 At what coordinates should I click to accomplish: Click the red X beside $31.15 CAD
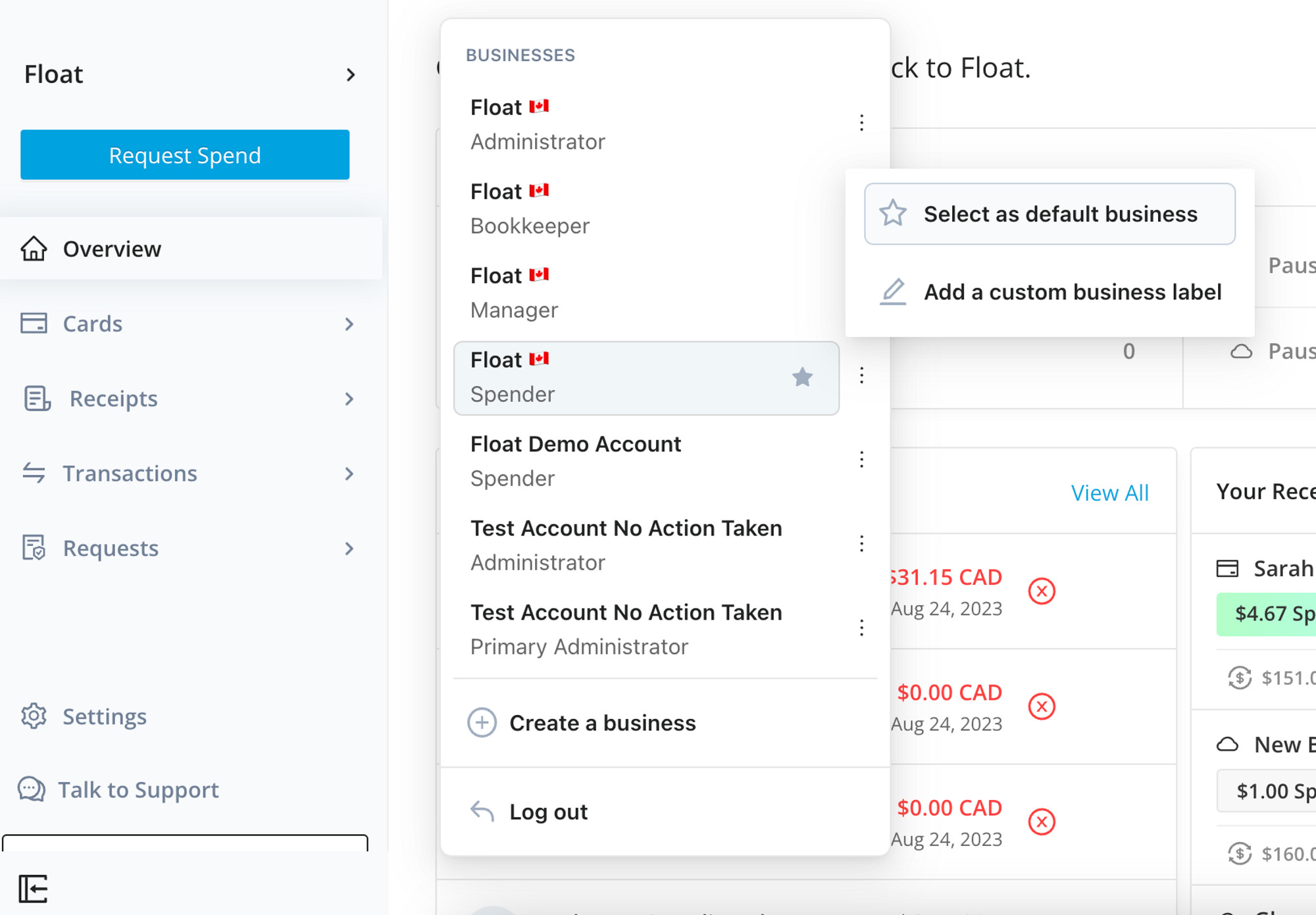tap(1042, 591)
